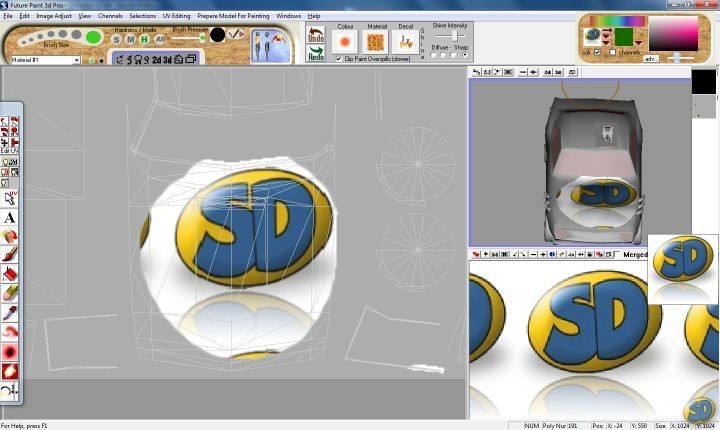Open the Channels menu
This screenshot has width=720, height=430.
[x=110, y=16]
